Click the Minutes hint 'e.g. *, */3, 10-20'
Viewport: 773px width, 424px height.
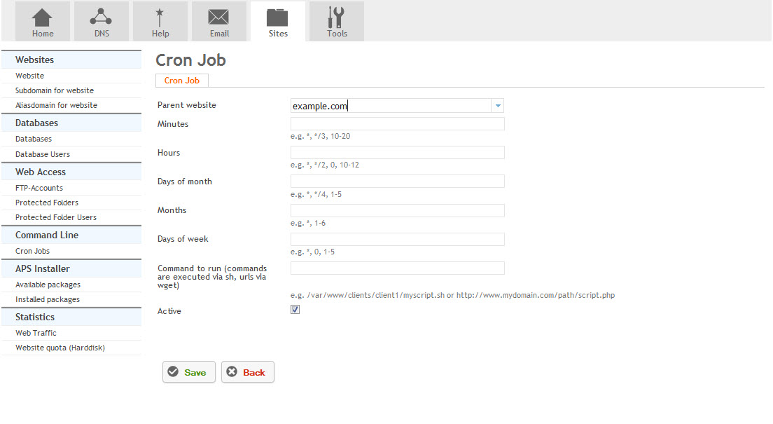[320, 136]
